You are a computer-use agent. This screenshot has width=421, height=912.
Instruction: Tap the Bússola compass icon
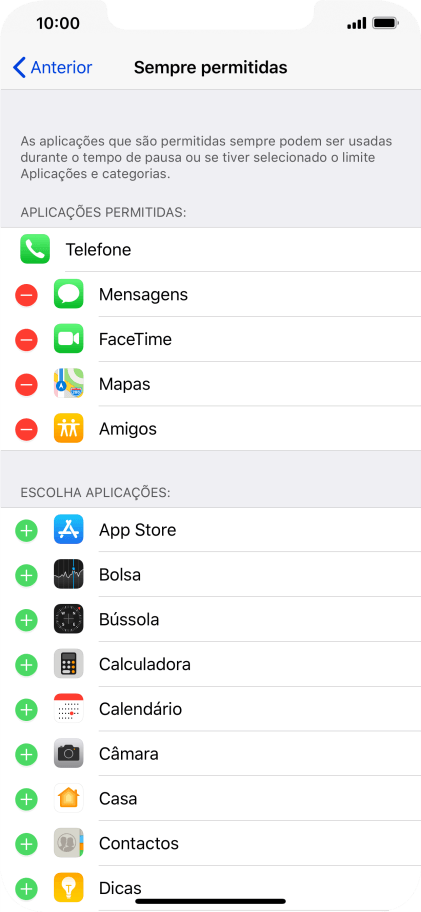pos(69,619)
